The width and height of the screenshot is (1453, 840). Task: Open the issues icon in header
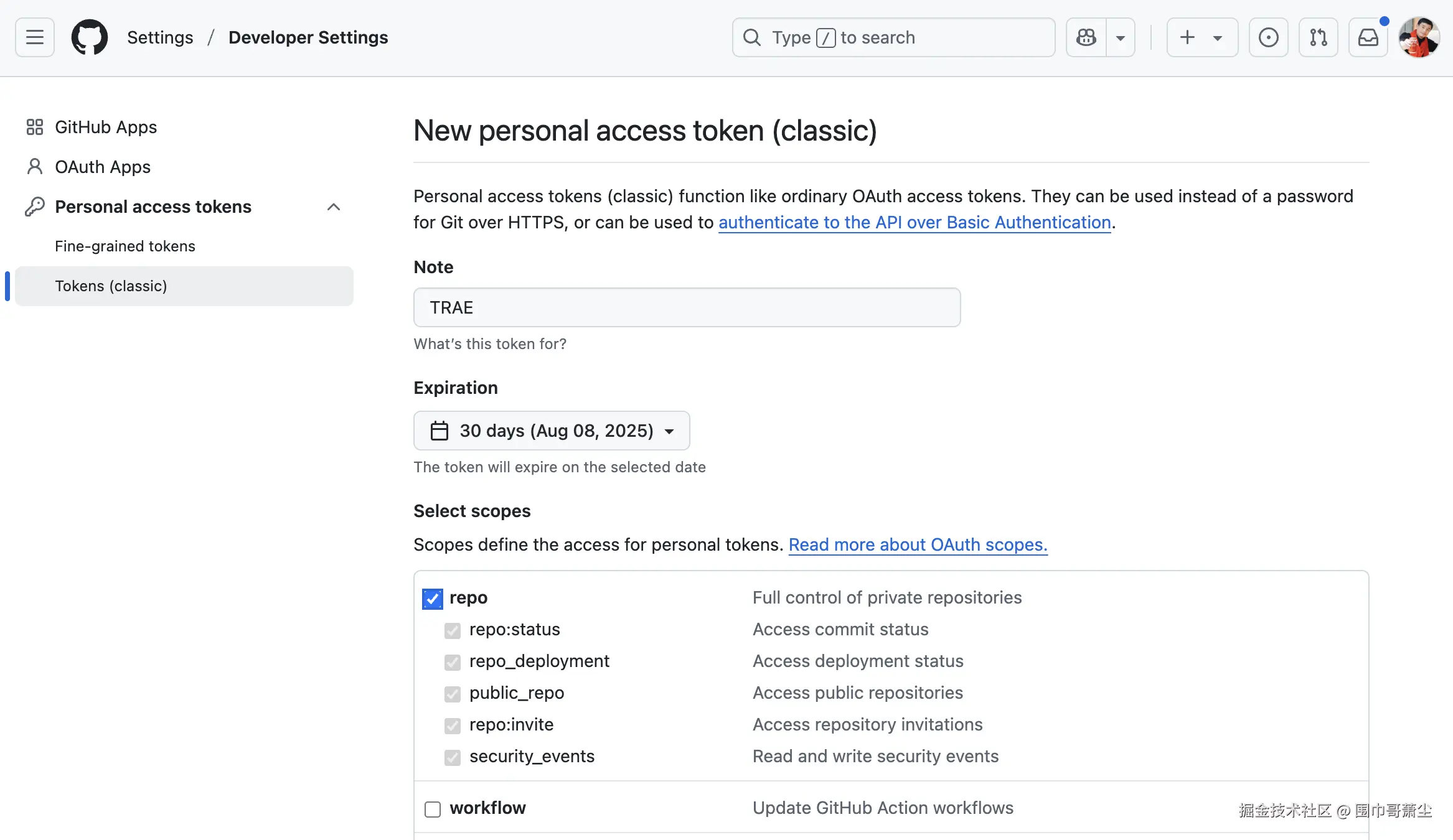tap(1268, 37)
